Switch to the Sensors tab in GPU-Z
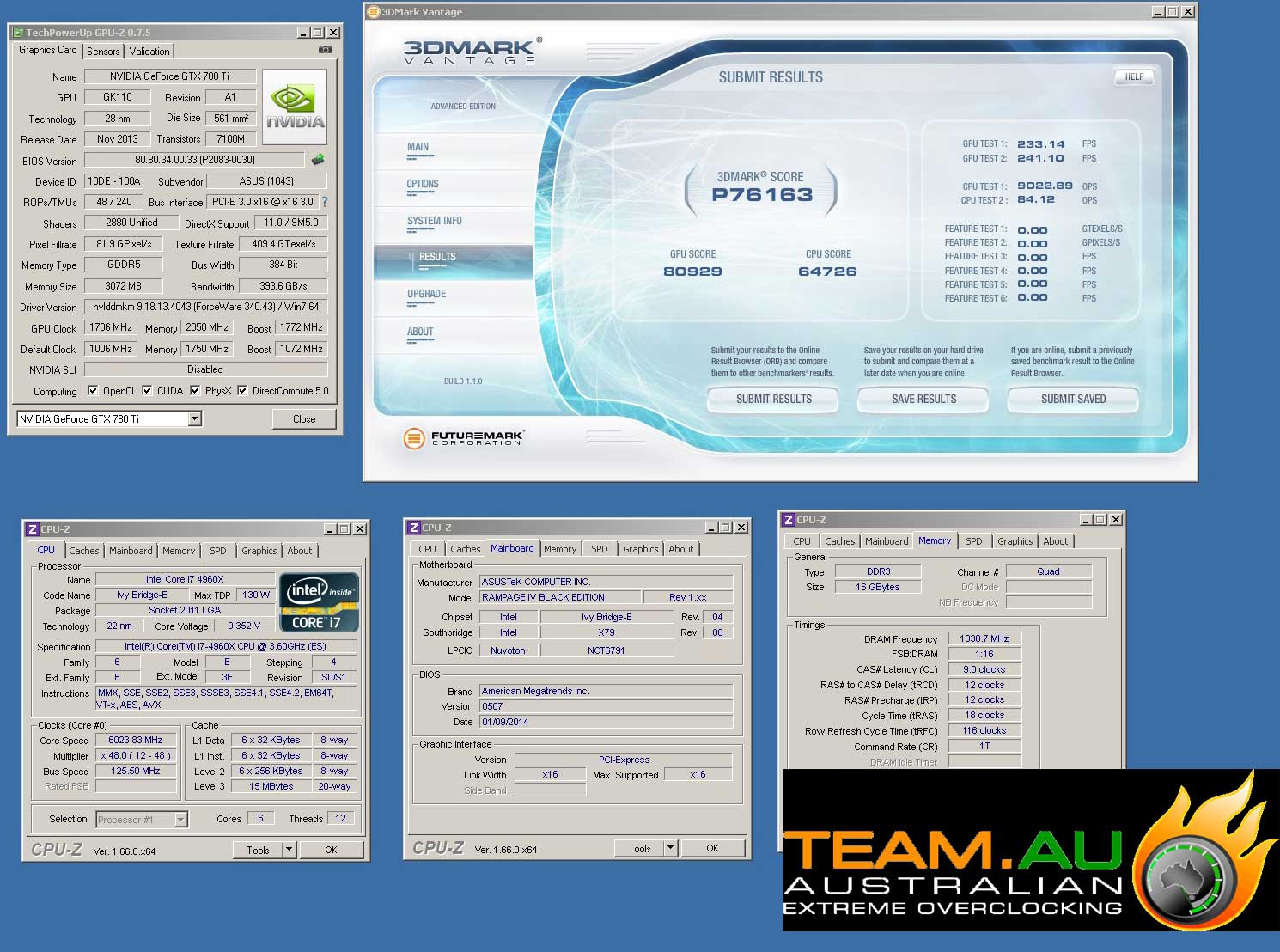1280x952 pixels. coord(103,52)
